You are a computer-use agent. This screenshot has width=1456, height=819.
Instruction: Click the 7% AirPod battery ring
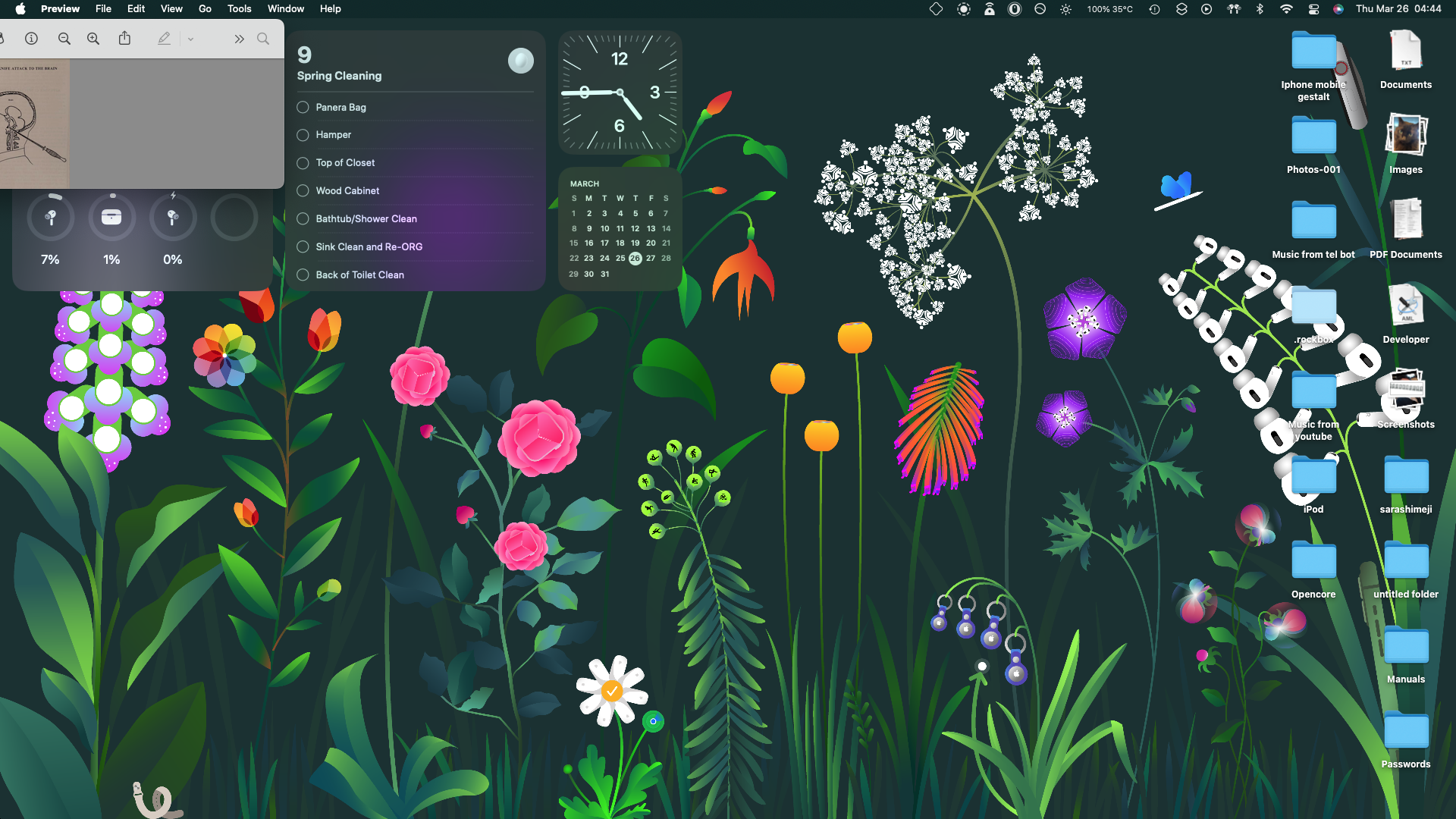click(50, 218)
